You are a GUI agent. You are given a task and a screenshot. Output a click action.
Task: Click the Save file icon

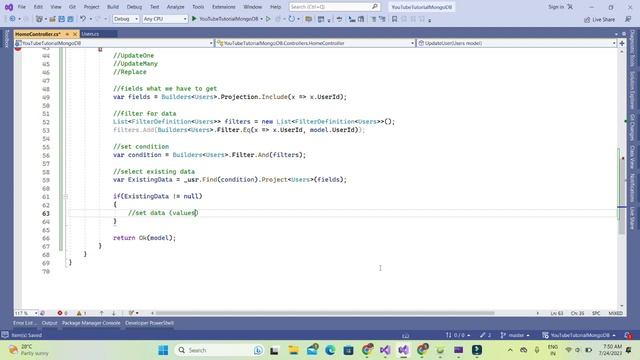(x=61, y=19)
